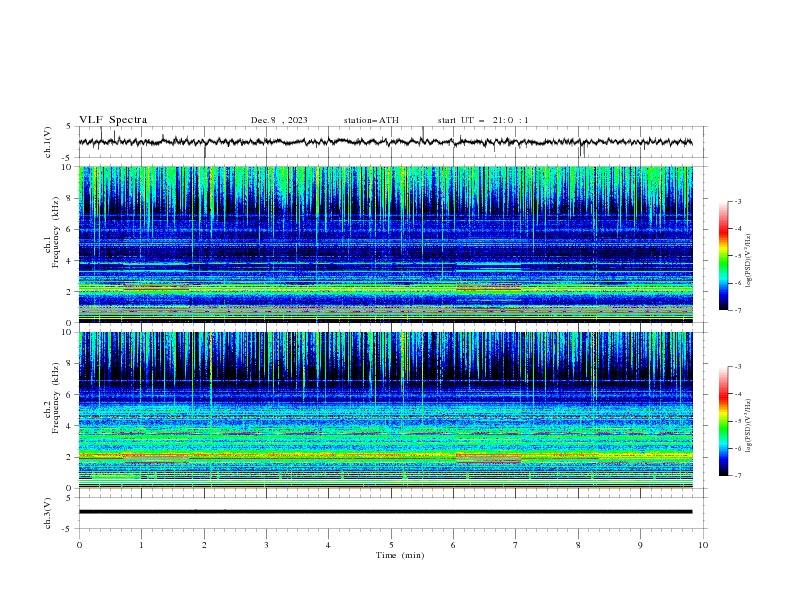The image size is (792, 612).
Task: Click the "5" minute tick on time axis
Action: click(x=391, y=545)
